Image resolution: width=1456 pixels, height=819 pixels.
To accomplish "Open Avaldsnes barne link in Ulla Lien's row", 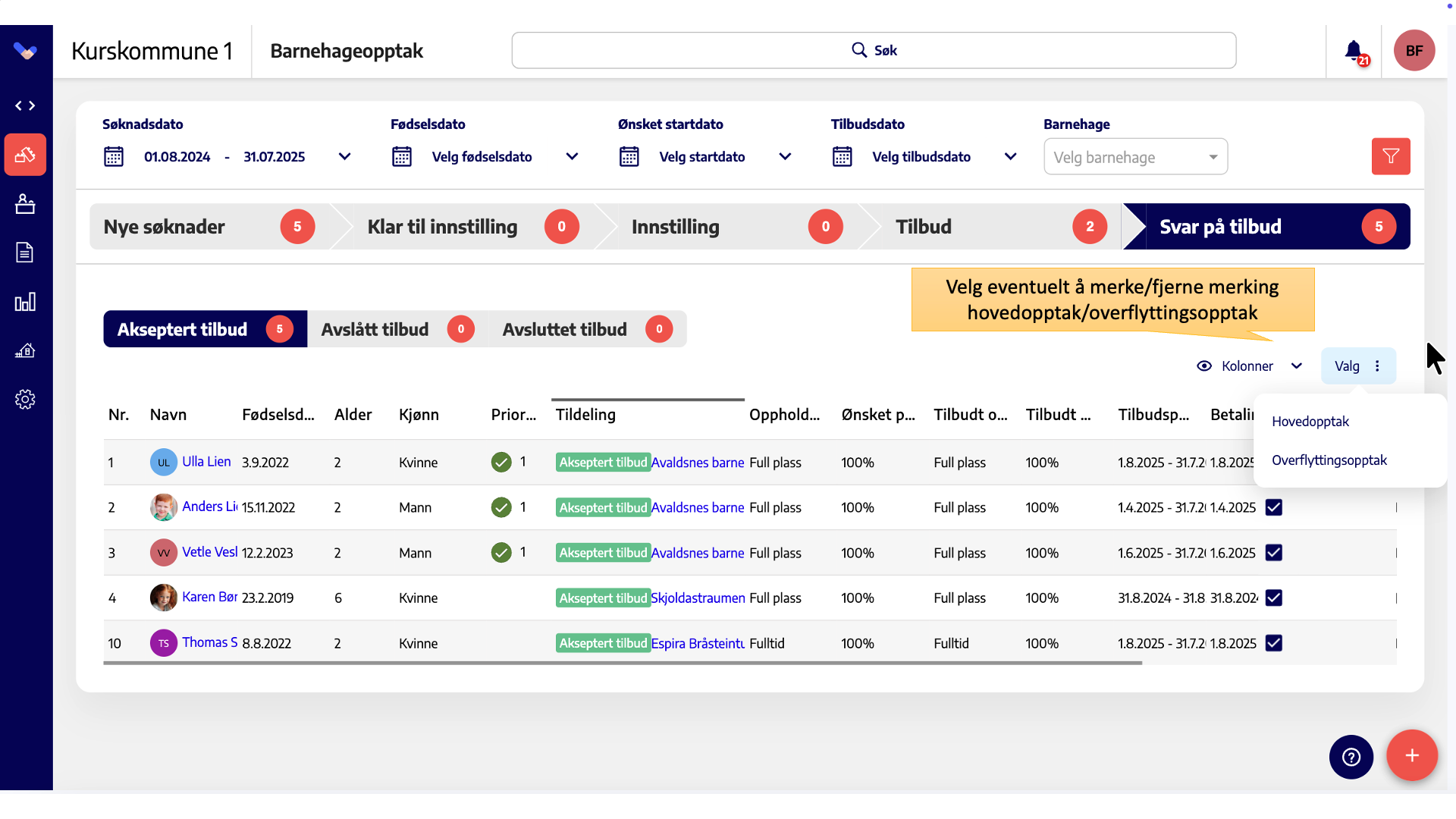I will pyautogui.click(x=698, y=463).
